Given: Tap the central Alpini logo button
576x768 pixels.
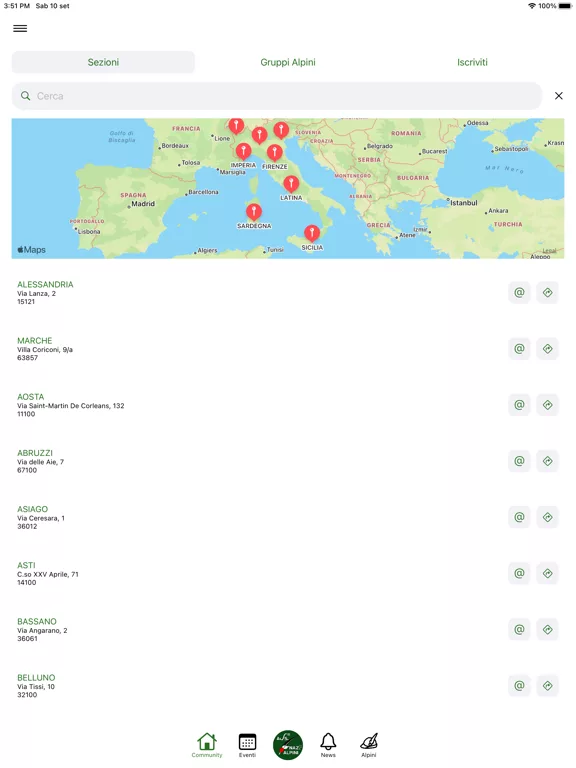Looking at the screenshot, I should pyautogui.click(x=288, y=745).
